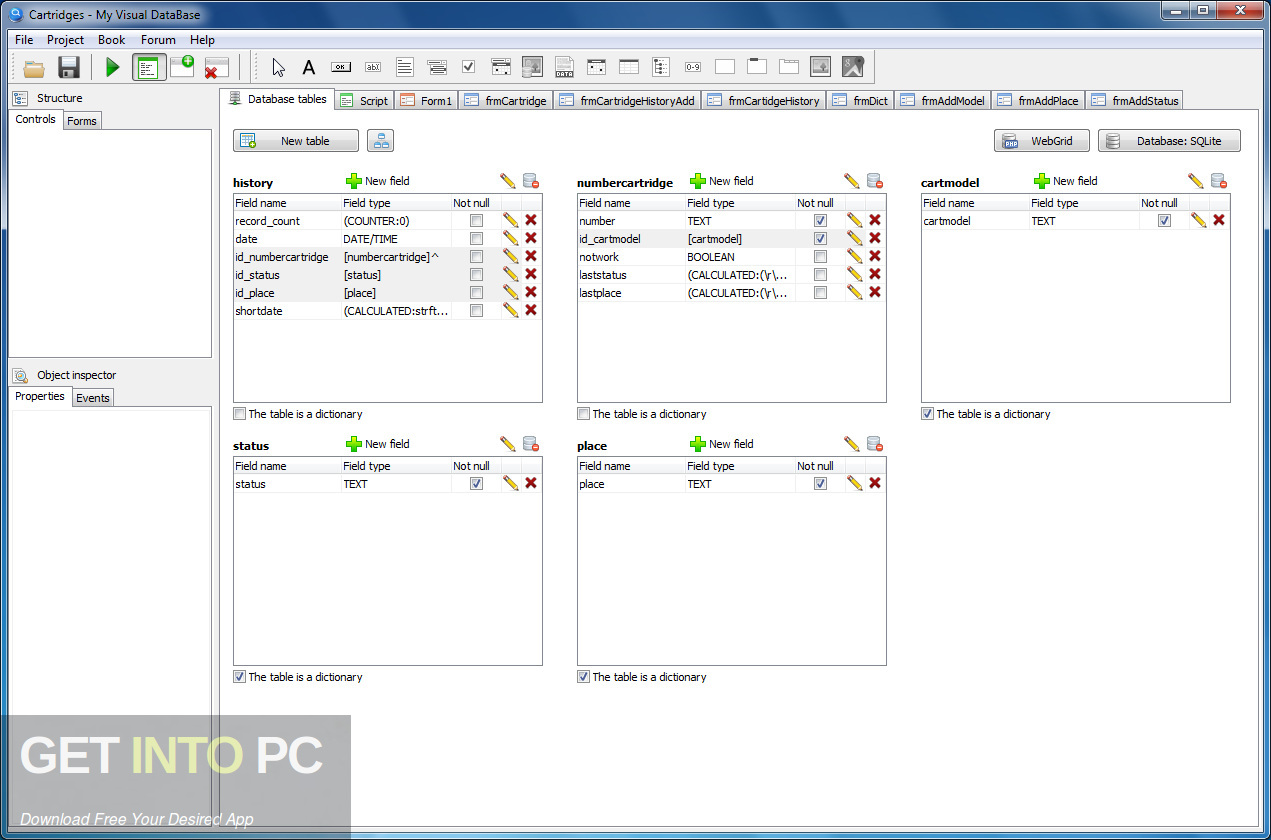Add new field to numbercartridge table
This screenshot has width=1271, height=840.
722,181
